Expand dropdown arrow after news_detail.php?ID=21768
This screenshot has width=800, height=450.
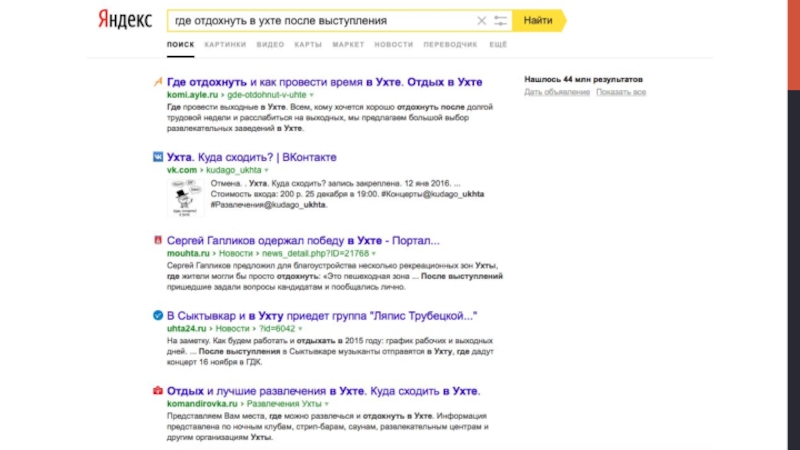point(374,254)
